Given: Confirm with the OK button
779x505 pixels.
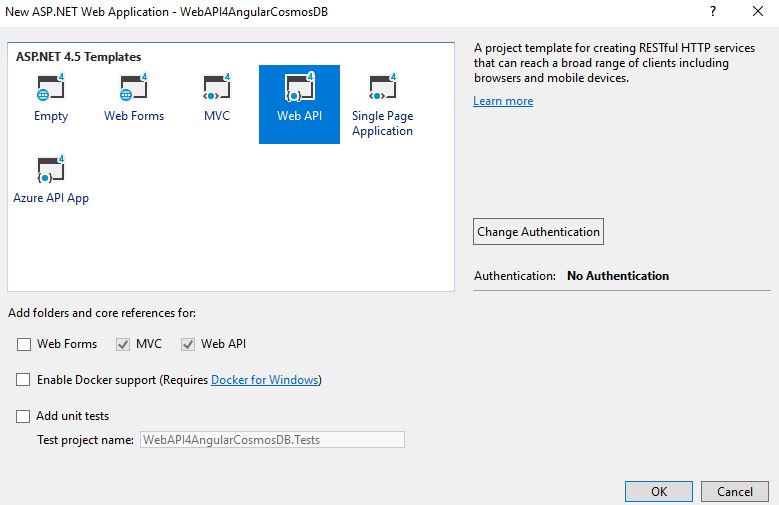Looking at the screenshot, I should coord(659,492).
